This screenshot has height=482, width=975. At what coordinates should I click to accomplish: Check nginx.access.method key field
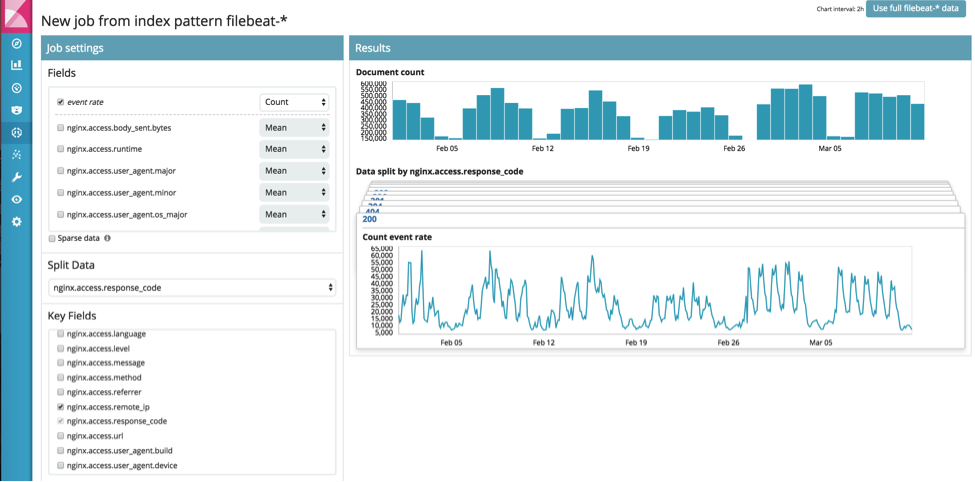pyautogui.click(x=60, y=378)
